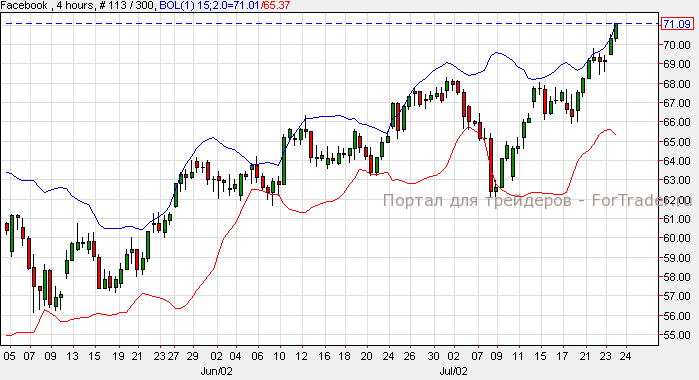
Task: Click the date label 05
Action: pyautogui.click(x=9, y=356)
